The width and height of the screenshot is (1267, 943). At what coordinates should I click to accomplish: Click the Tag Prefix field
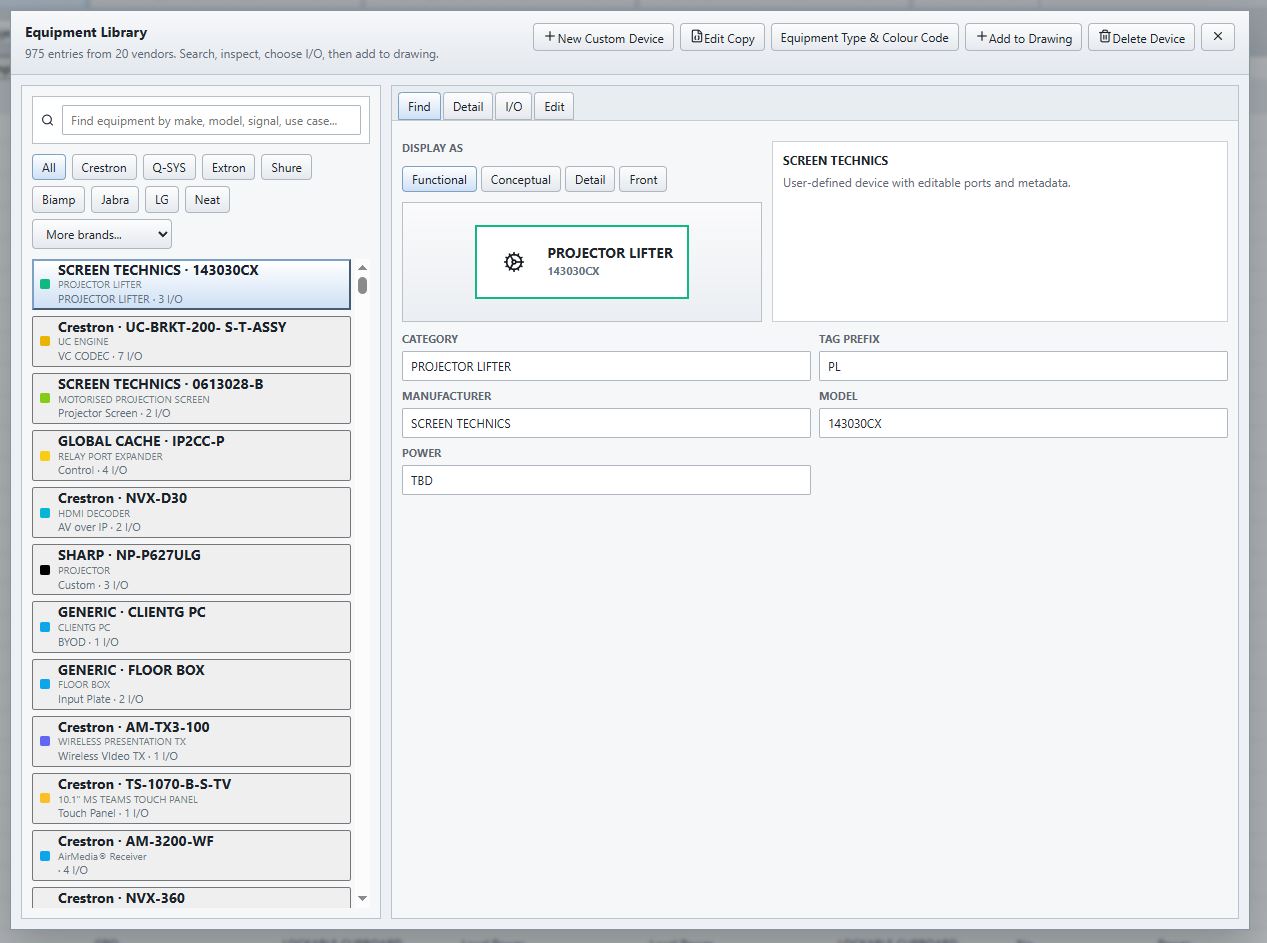[x=1023, y=366]
